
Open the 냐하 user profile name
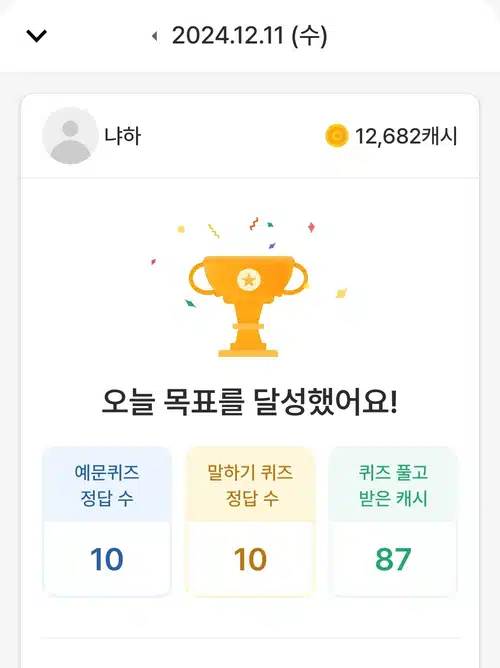pyautogui.click(x=123, y=136)
